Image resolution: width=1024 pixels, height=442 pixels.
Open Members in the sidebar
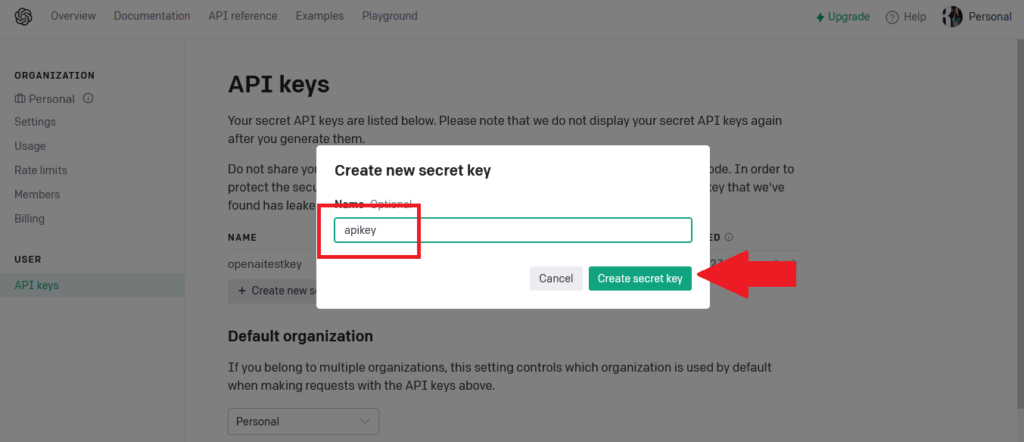click(37, 194)
